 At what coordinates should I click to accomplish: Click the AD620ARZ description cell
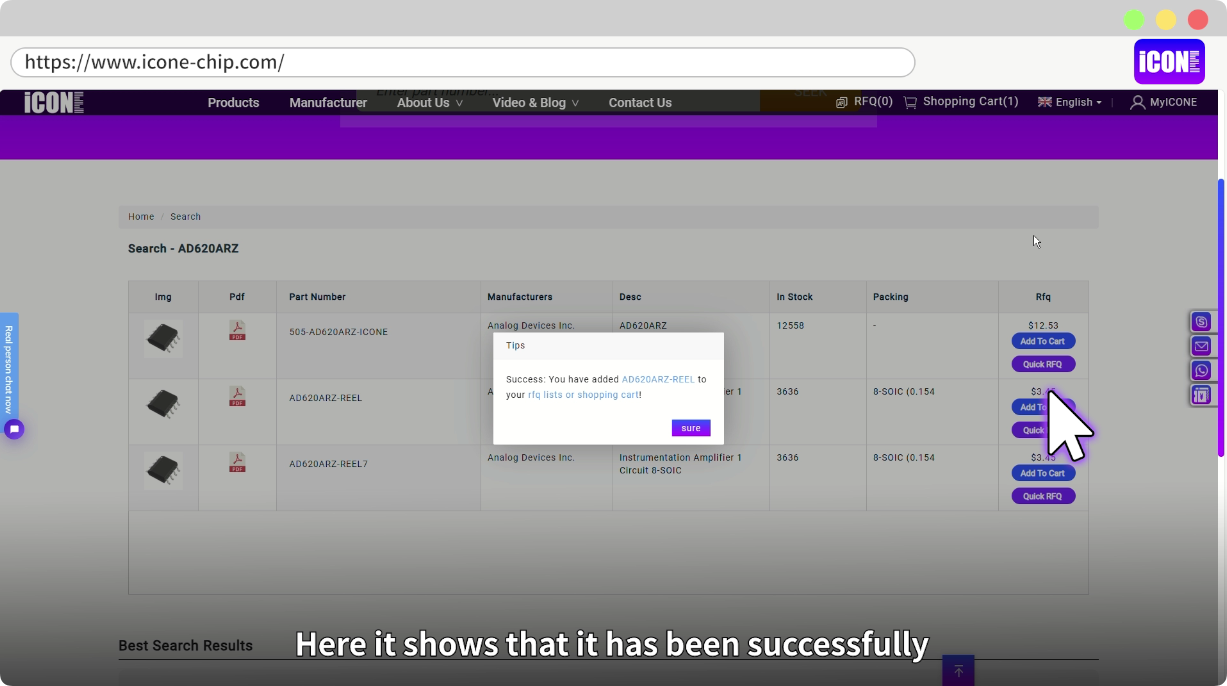643,326
